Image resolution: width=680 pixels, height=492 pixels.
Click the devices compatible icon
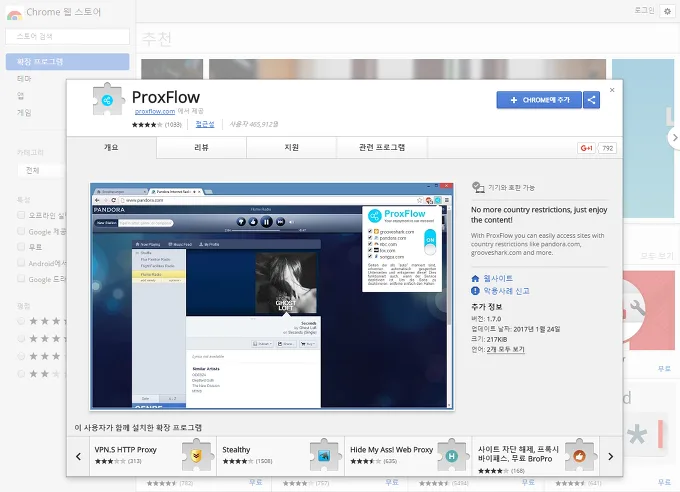click(478, 187)
